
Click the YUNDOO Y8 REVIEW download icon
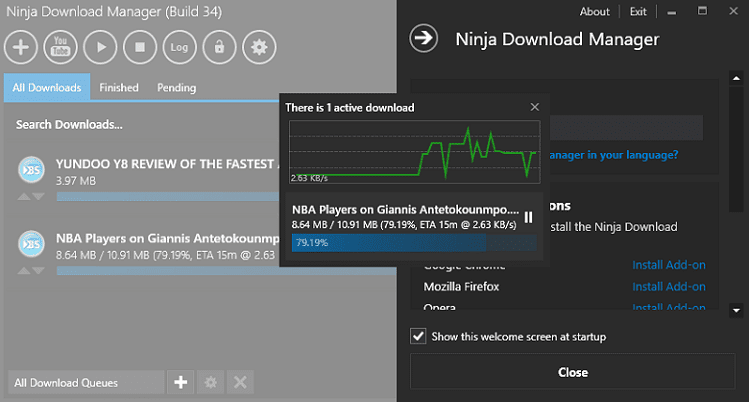(32, 169)
